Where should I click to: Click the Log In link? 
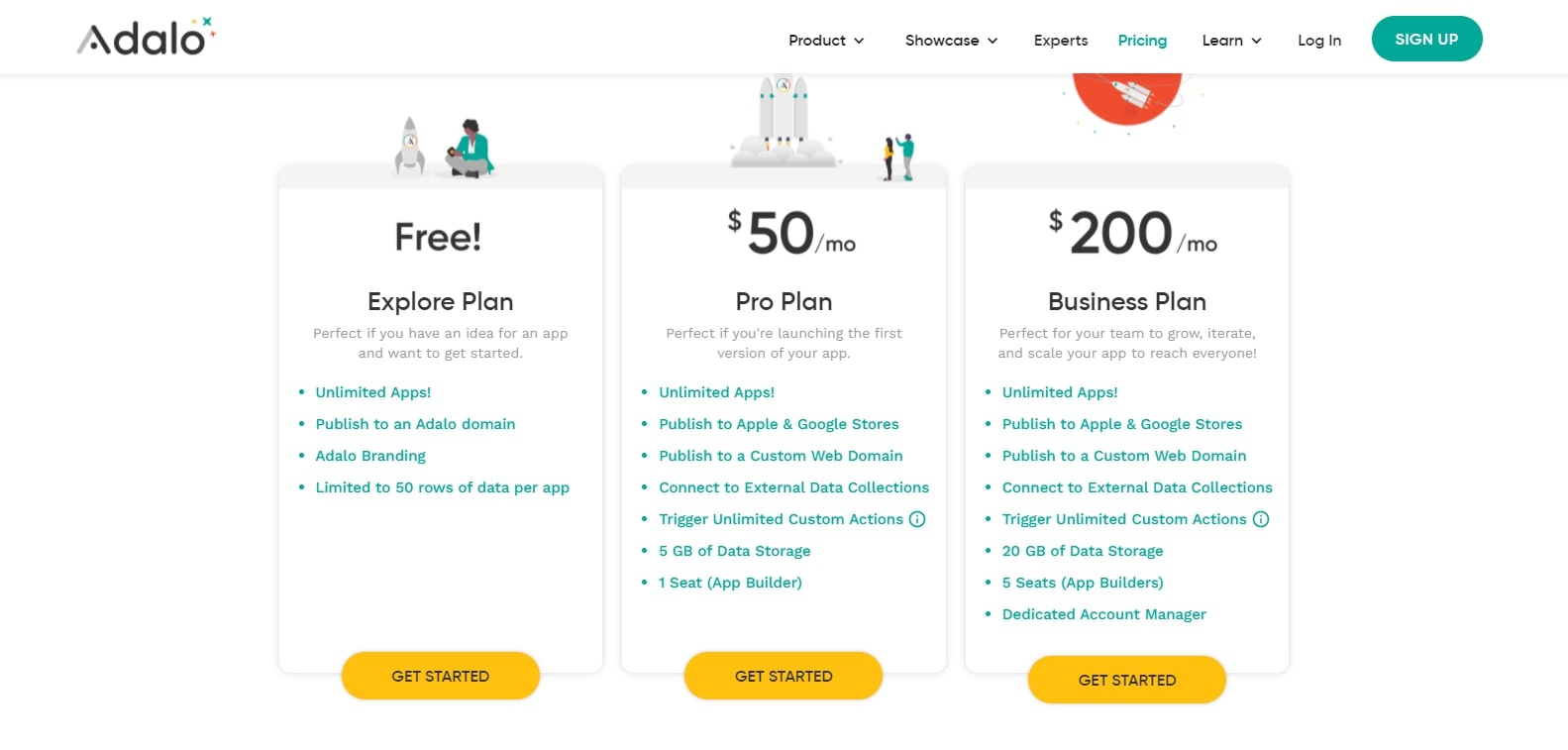point(1319,41)
